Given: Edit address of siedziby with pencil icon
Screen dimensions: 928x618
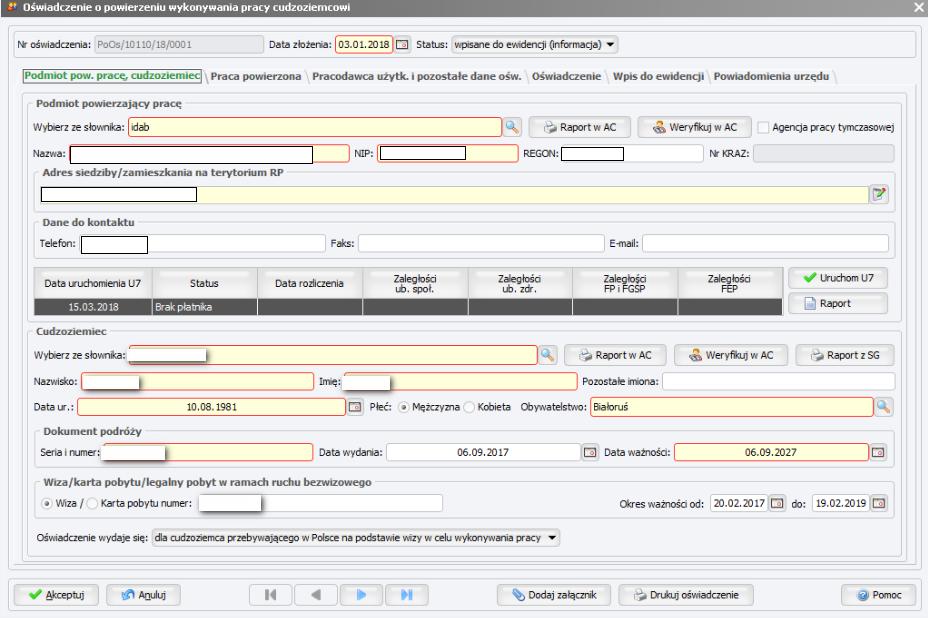Looking at the screenshot, I should click(879, 194).
